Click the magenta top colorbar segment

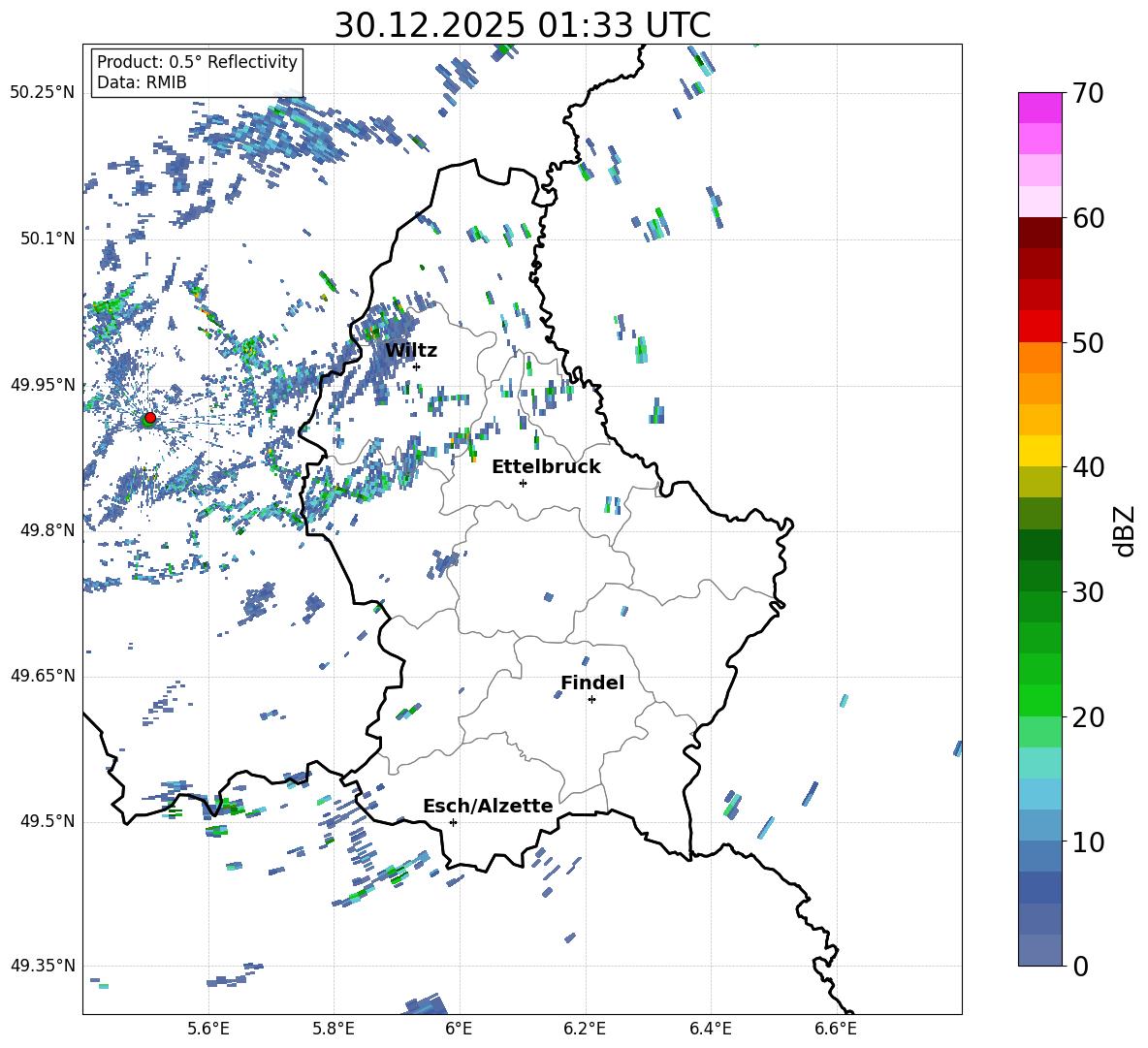click(x=1040, y=109)
